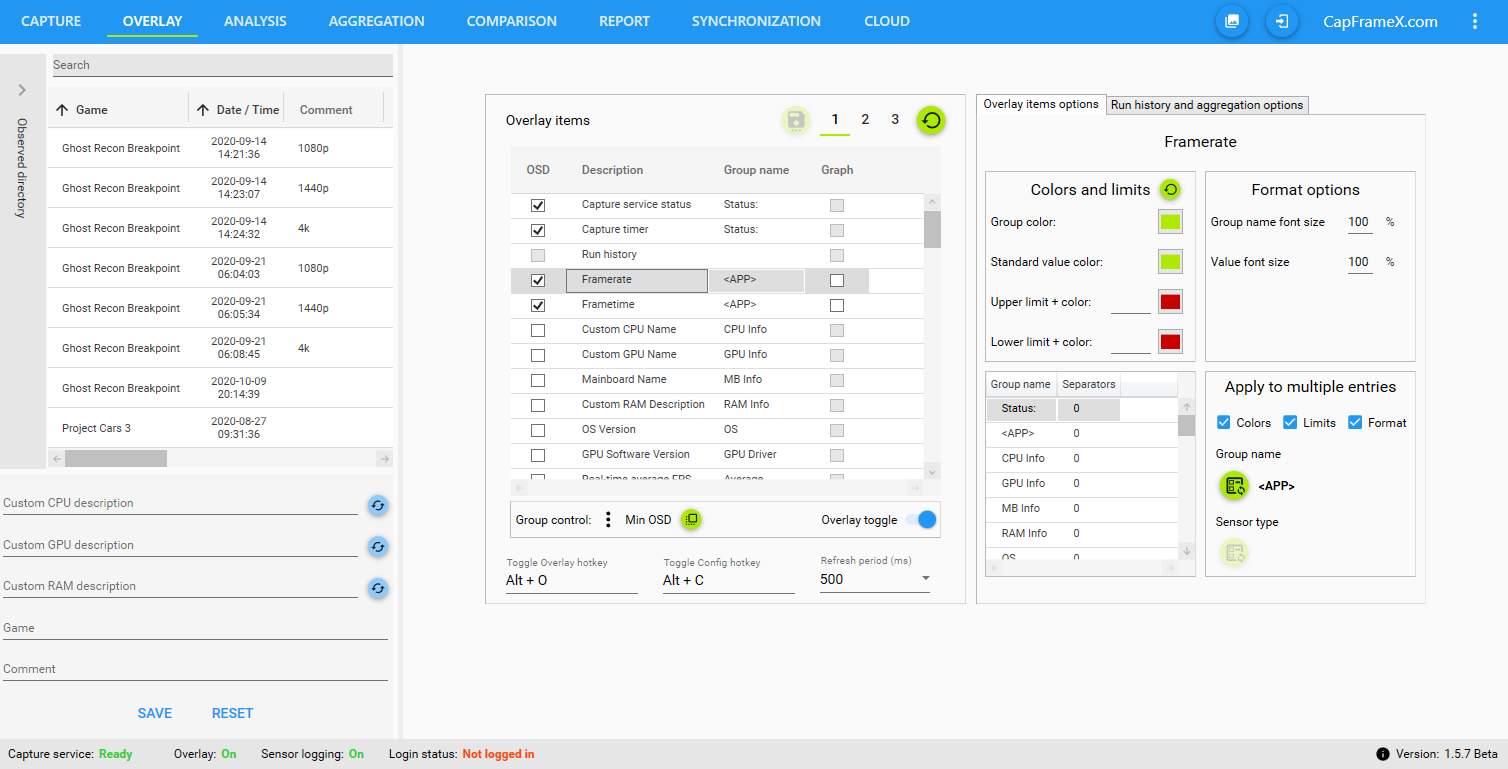Click the save overlay configuration icon

point(796,121)
